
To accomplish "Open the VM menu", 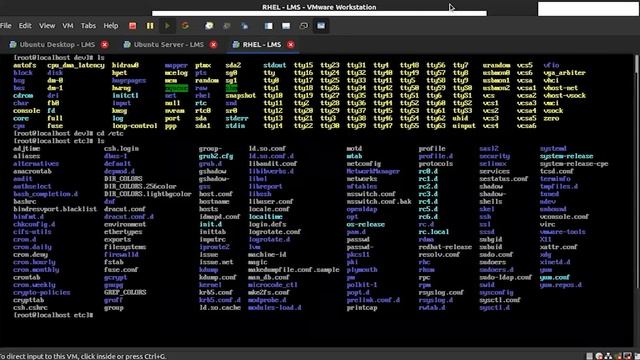I will 68,25.
